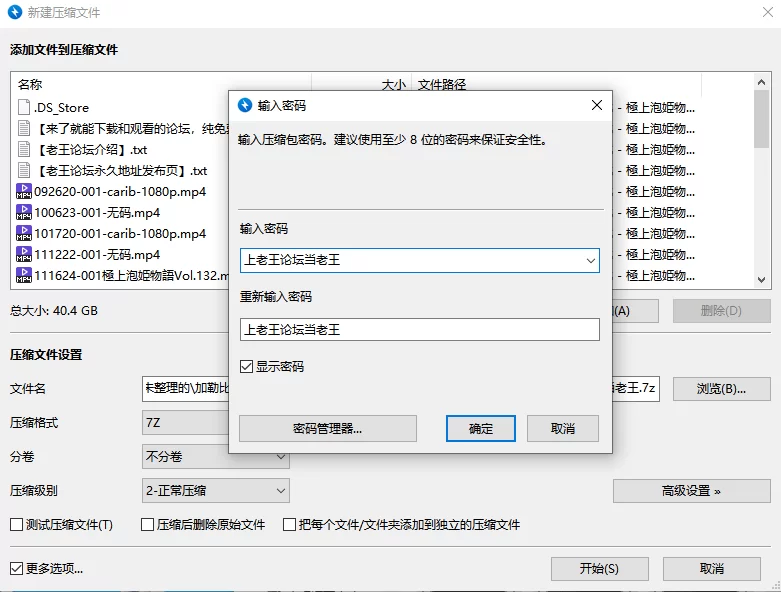Image resolution: width=781 pixels, height=592 pixels.
Task: Click 取消 in the password dialog
Action: 563,428
